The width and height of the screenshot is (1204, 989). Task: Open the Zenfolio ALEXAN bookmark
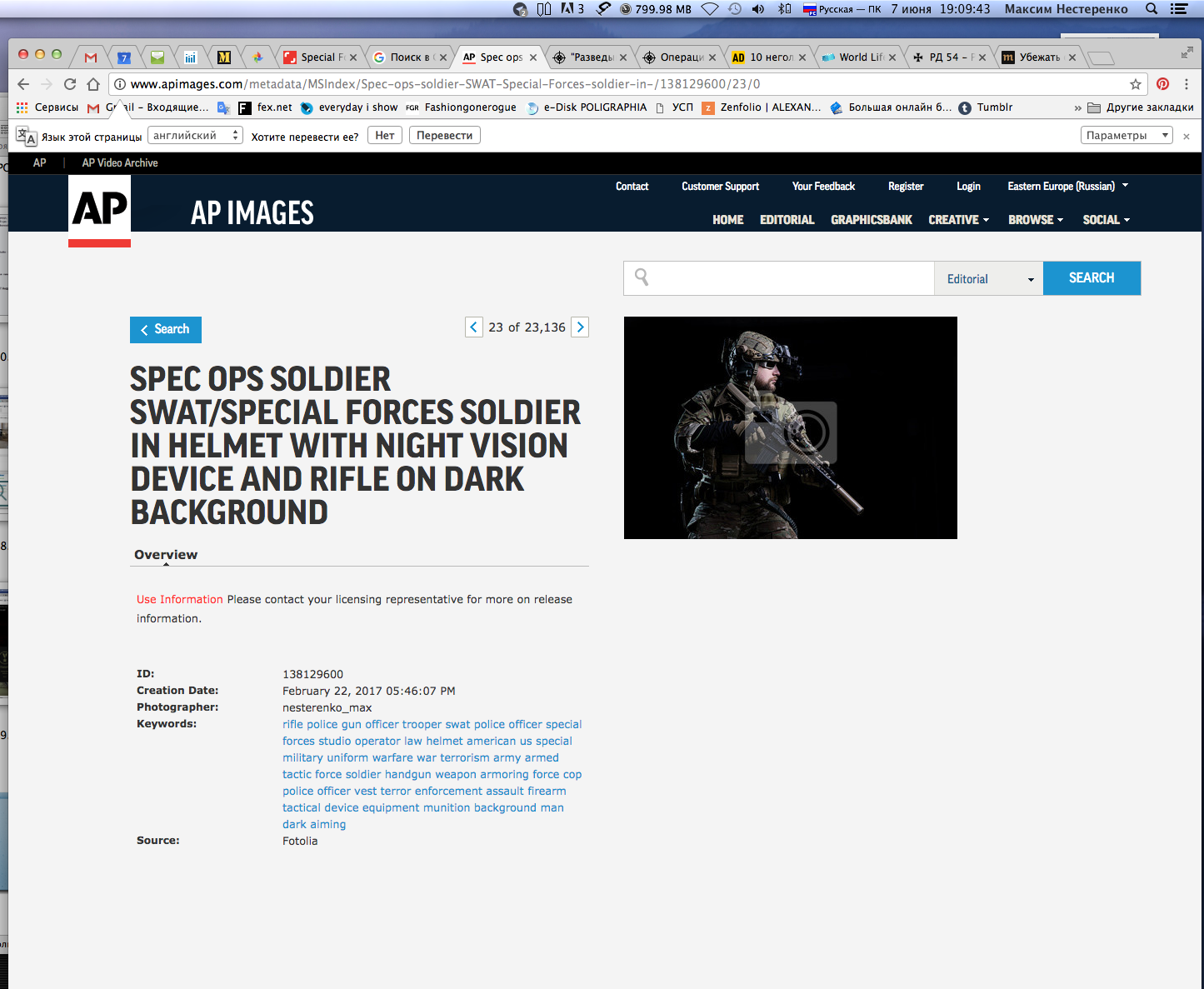762,107
